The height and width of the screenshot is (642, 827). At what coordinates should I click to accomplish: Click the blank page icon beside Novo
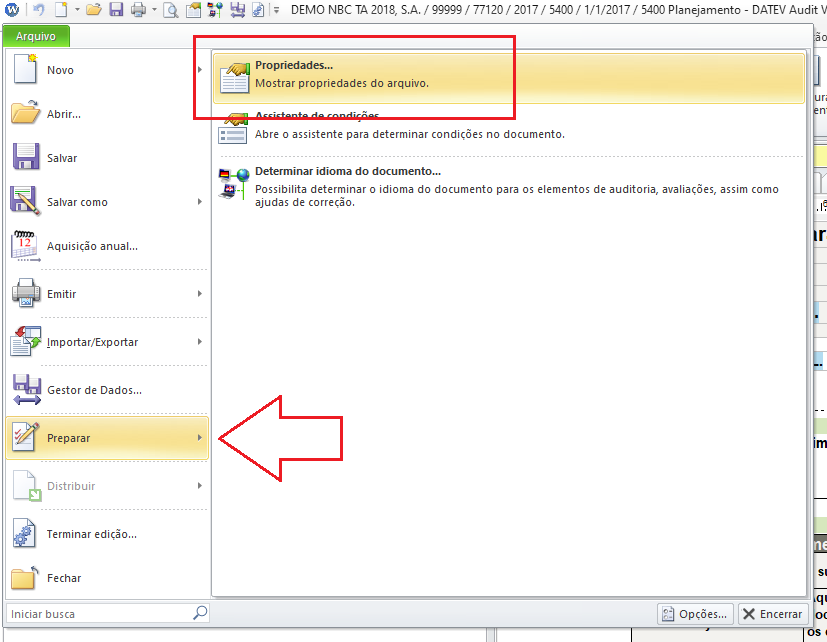[x=25, y=69]
